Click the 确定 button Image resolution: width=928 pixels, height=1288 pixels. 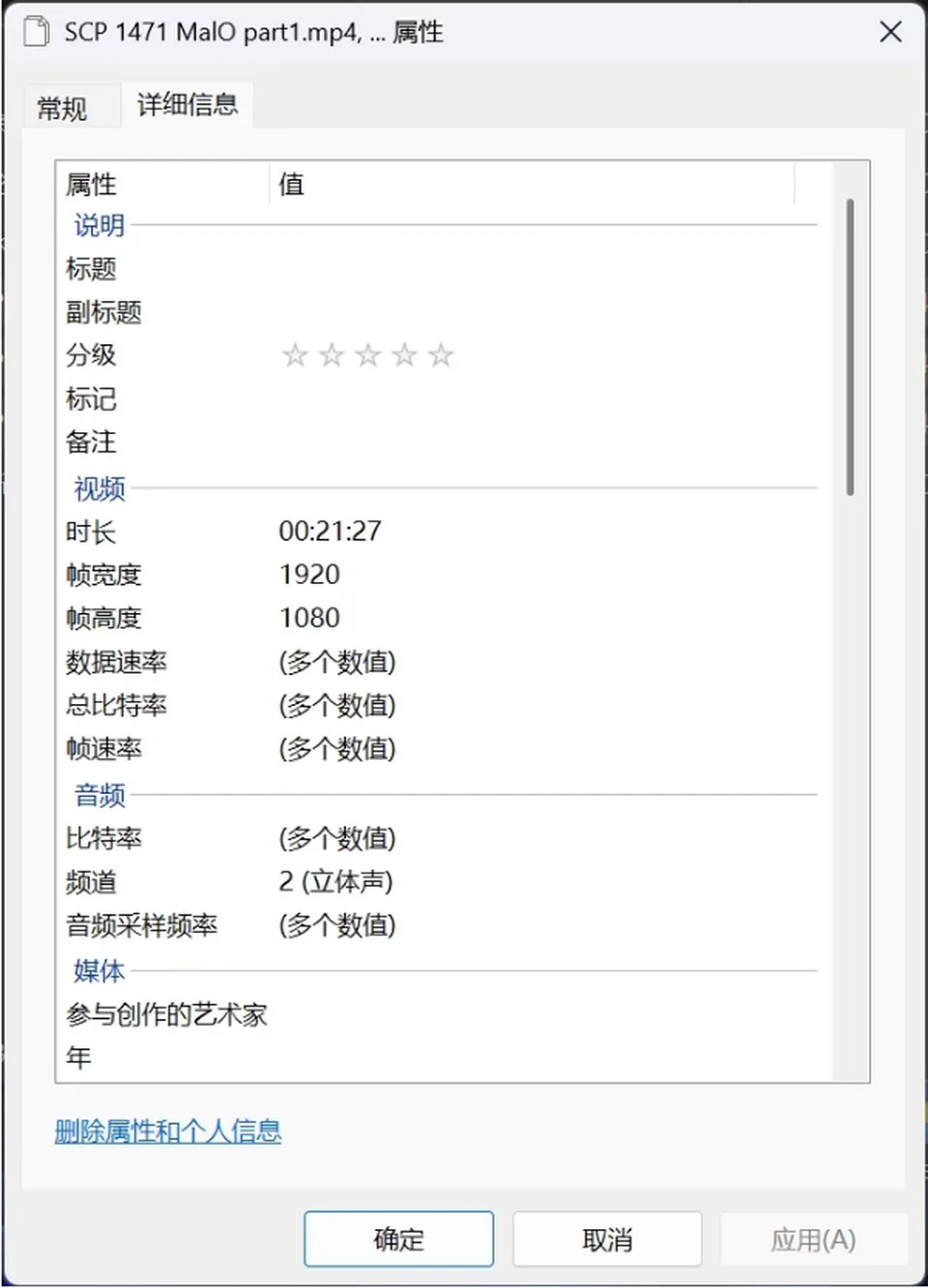398,1239
